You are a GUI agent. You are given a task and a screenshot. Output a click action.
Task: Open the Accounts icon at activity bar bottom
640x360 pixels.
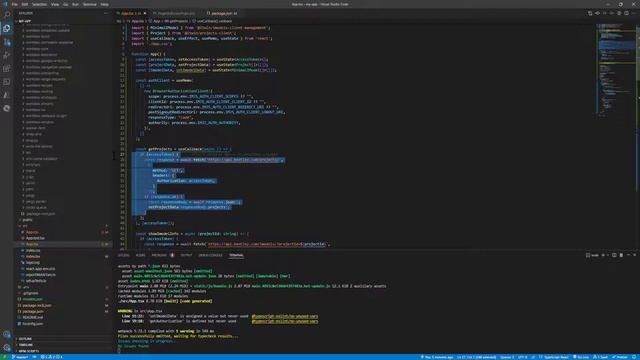tap(7, 335)
